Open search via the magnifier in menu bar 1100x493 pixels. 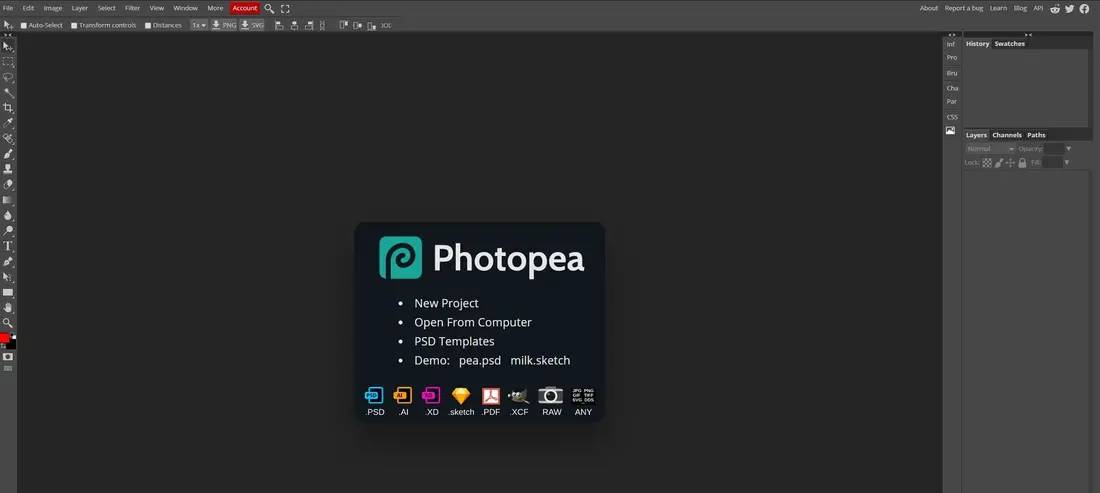tap(269, 8)
